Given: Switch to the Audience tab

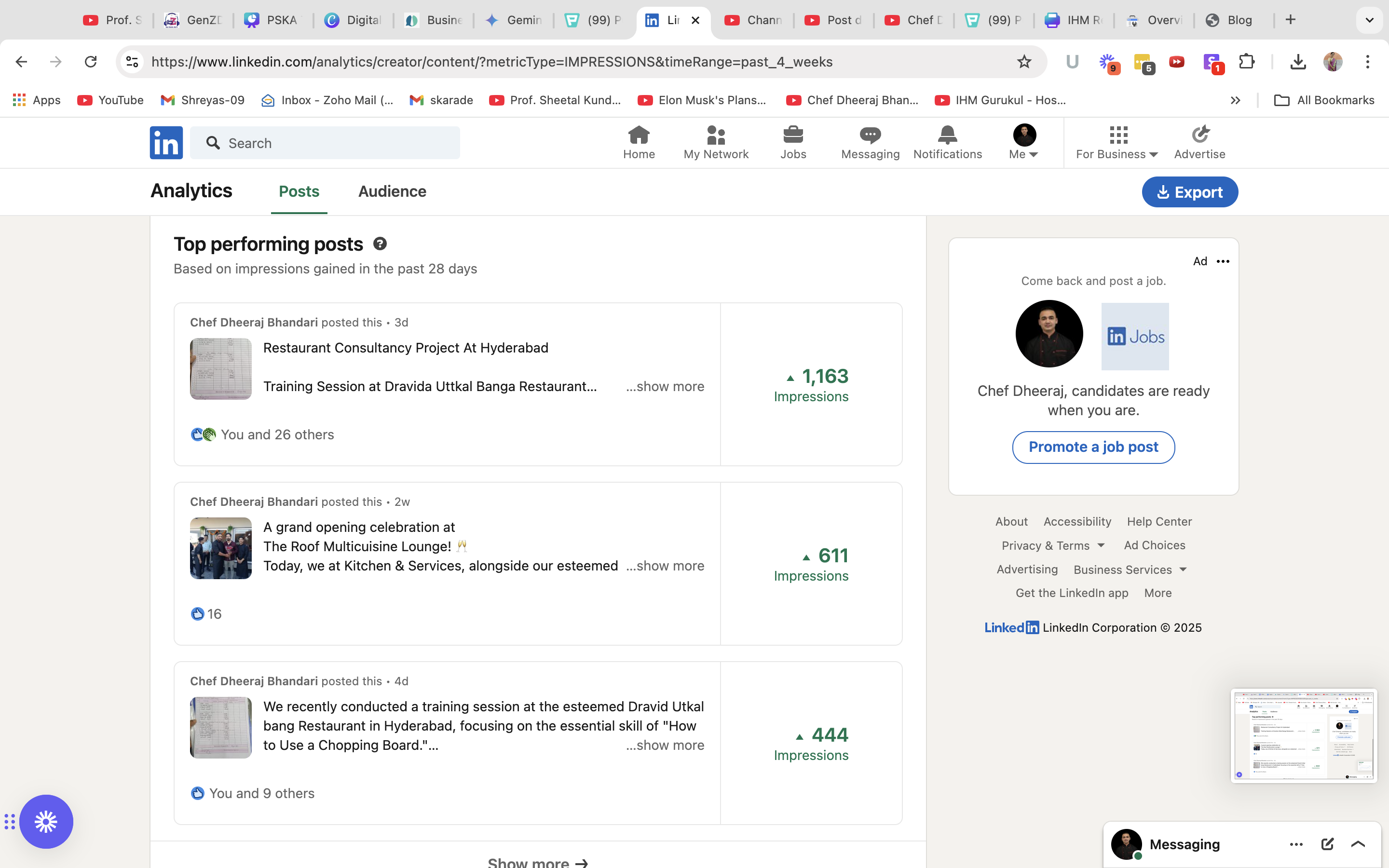Looking at the screenshot, I should click(392, 192).
